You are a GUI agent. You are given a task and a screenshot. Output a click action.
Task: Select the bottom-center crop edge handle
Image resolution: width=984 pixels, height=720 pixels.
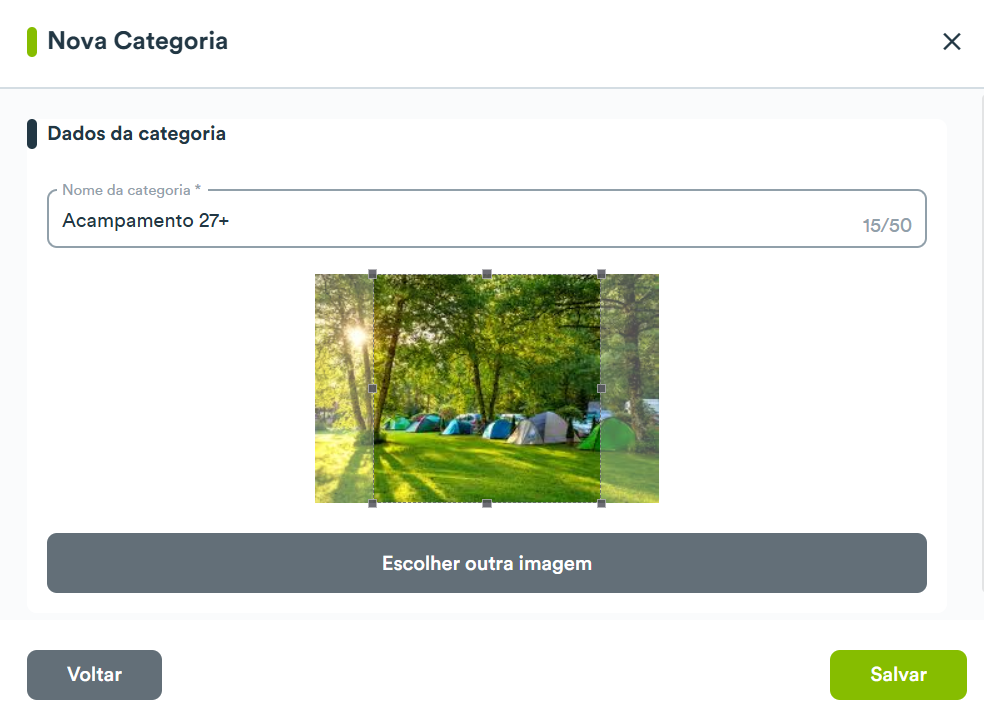[487, 503]
